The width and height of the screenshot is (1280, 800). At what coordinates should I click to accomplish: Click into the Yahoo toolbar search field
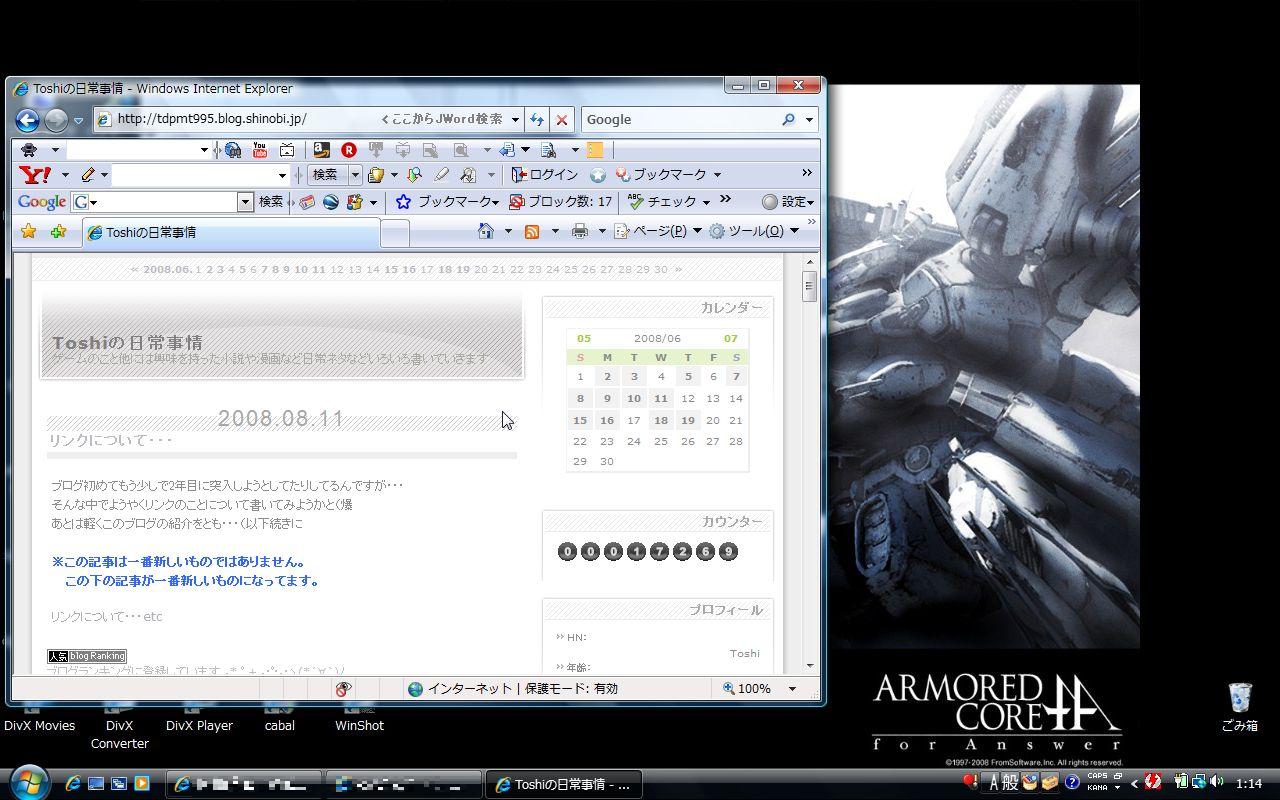pyautogui.click(x=194, y=175)
